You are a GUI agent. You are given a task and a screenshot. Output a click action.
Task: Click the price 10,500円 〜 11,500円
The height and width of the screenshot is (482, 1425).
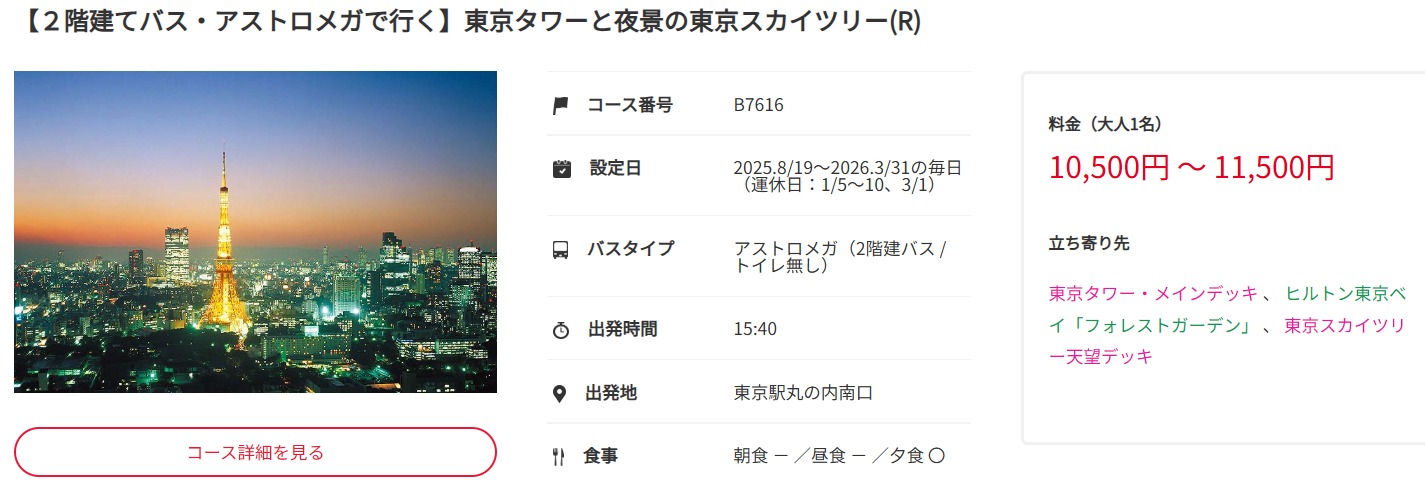(1191, 167)
